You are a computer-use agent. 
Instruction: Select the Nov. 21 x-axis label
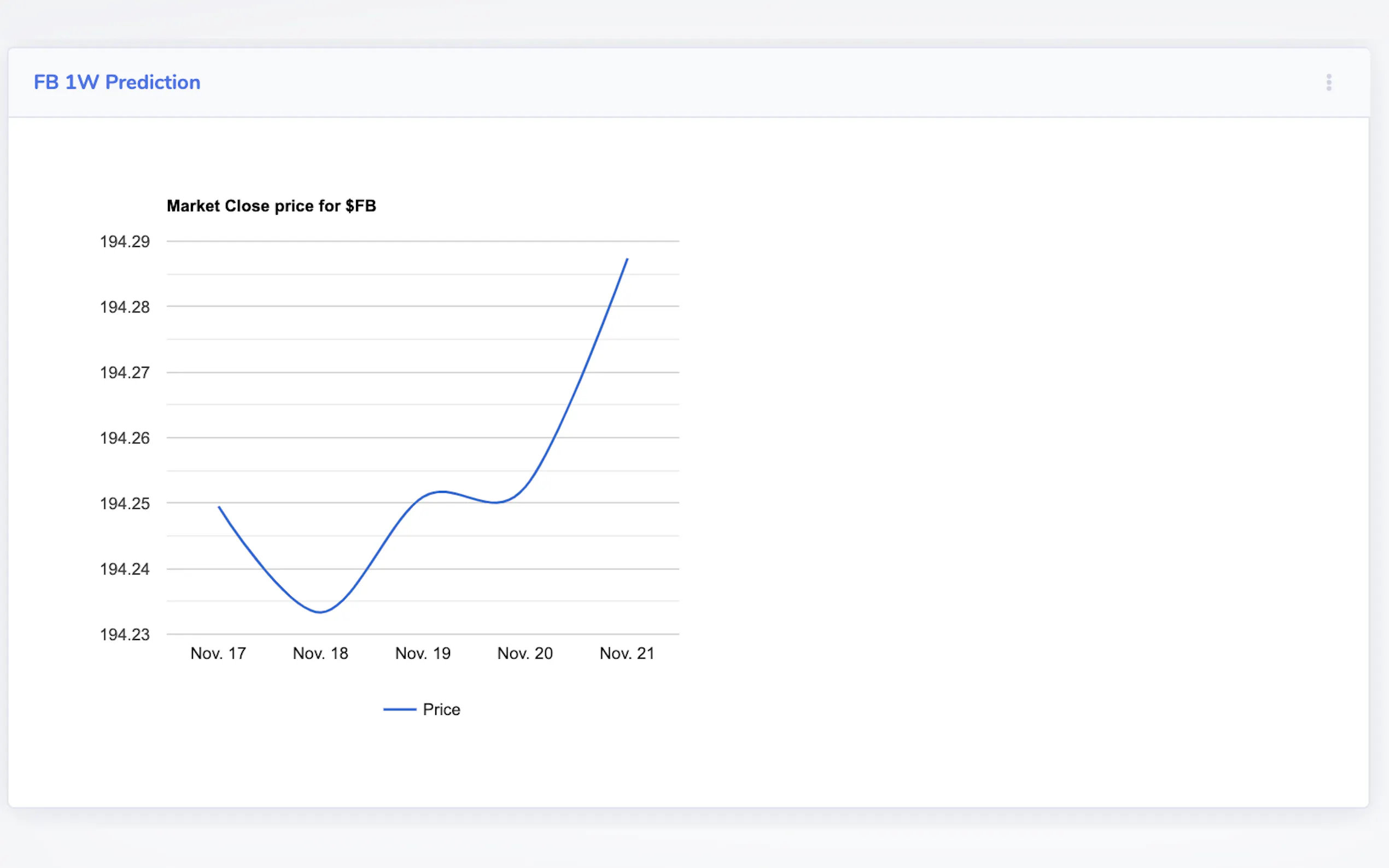tap(627, 653)
